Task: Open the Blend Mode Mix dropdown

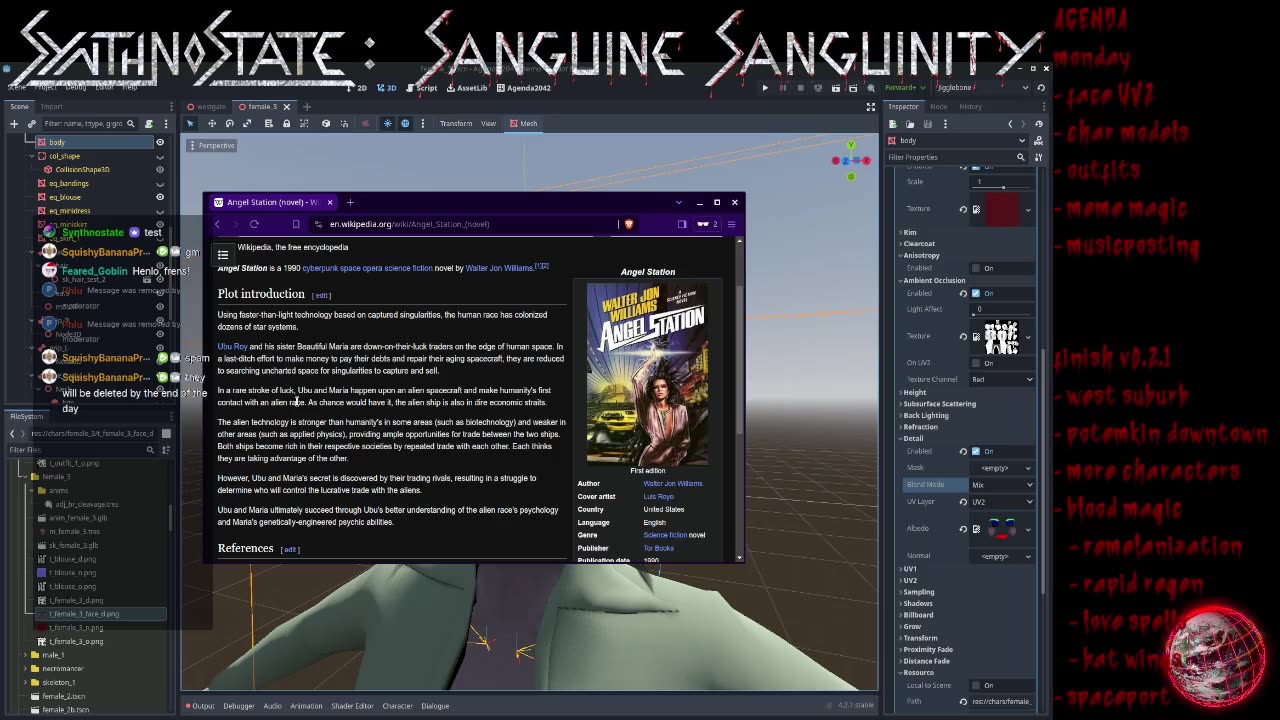Action: [1002, 485]
